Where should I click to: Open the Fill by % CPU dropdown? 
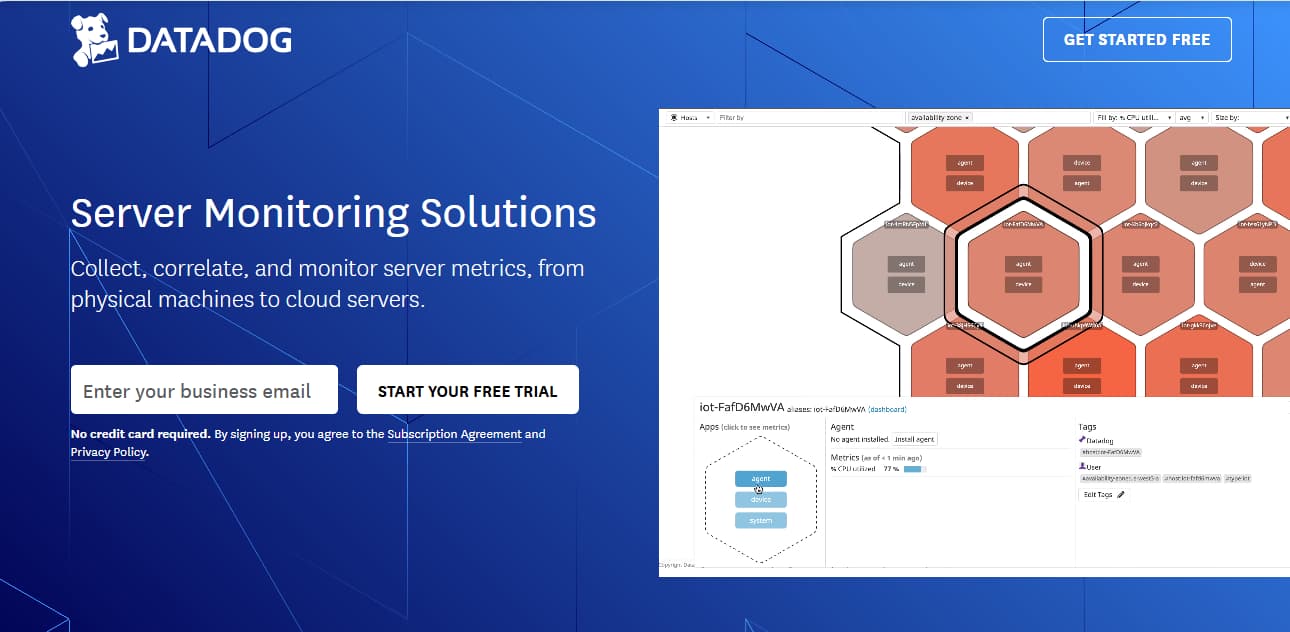point(1133,117)
